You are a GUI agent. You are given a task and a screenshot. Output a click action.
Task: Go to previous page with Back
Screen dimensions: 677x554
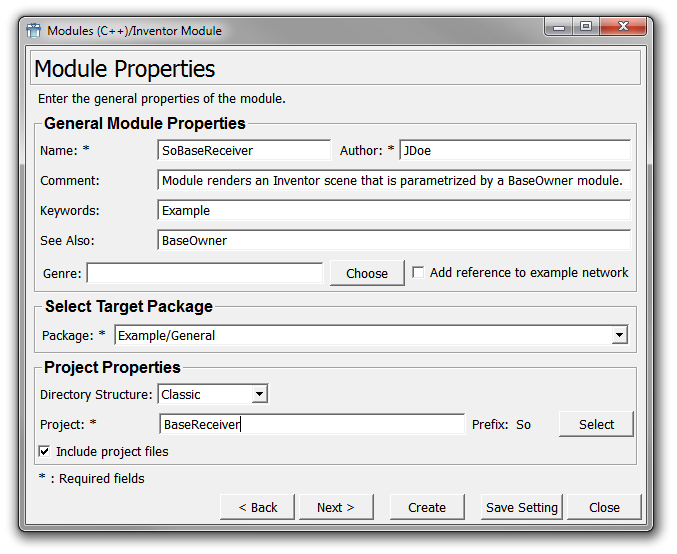[x=258, y=507]
